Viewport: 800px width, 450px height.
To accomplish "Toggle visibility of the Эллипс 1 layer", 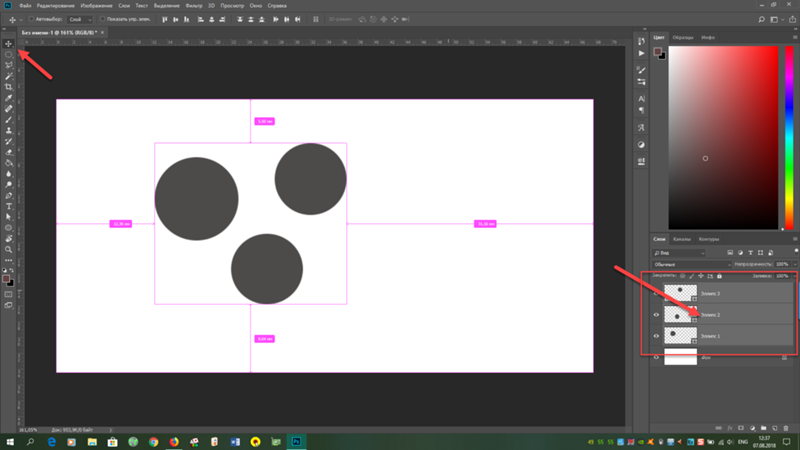I will [656, 336].
